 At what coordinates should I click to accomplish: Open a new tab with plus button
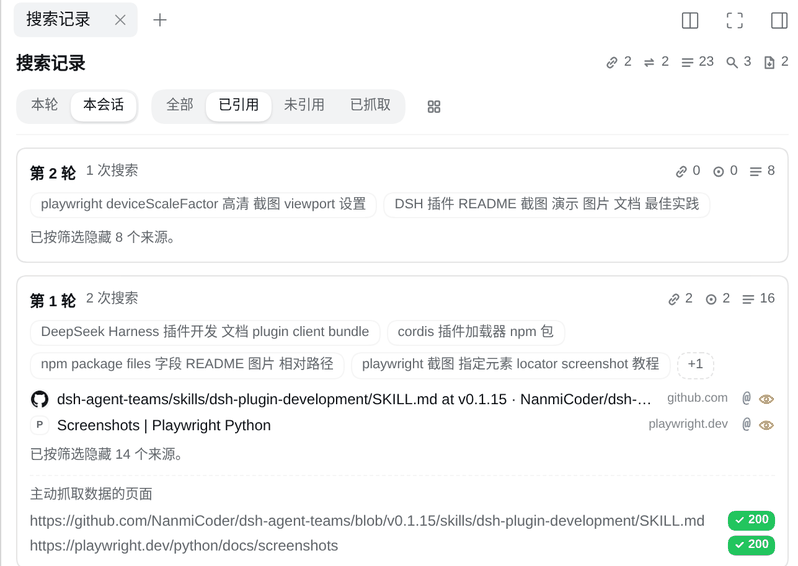160,20
